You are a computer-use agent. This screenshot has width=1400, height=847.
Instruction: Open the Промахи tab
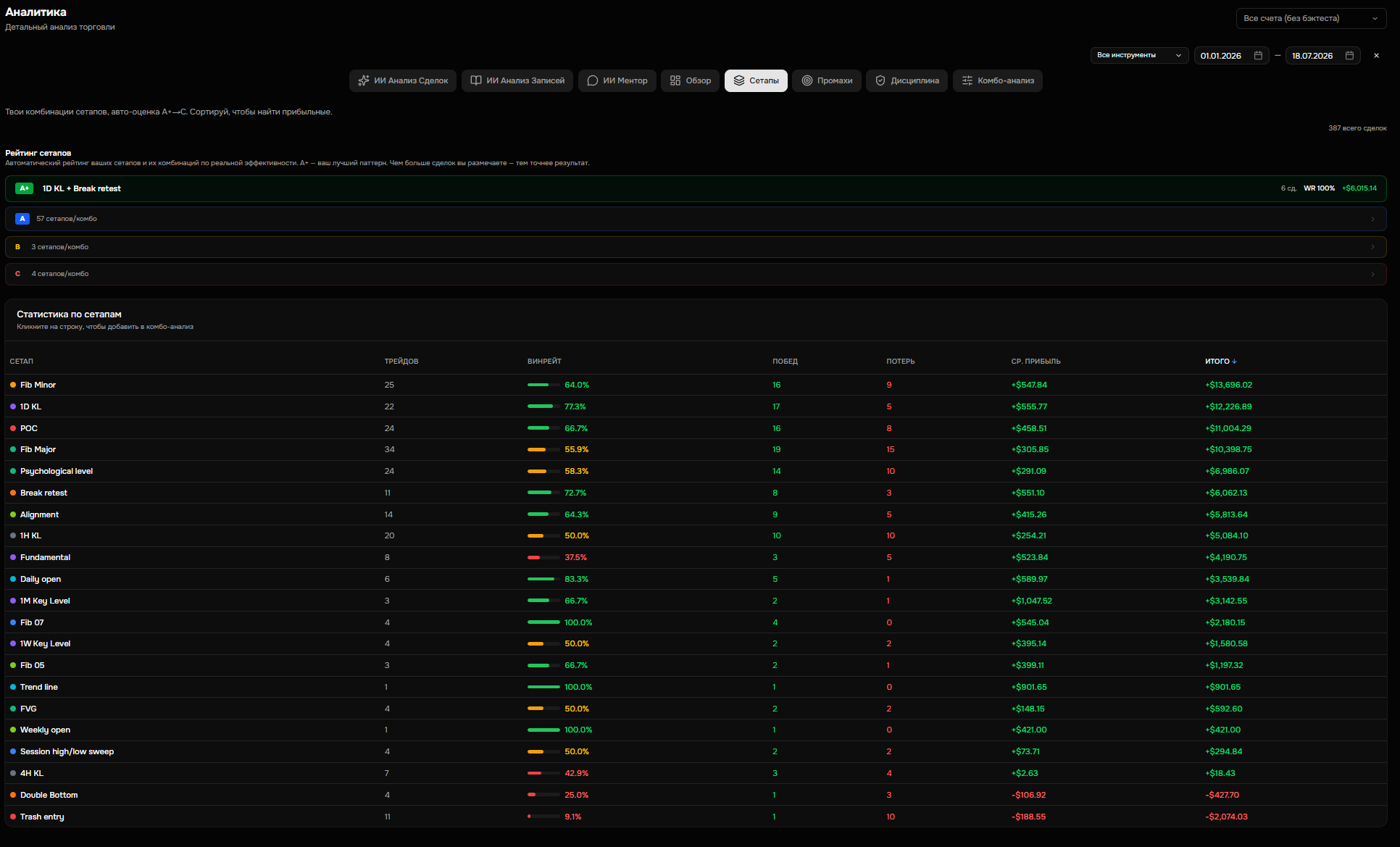coord(826,80)
